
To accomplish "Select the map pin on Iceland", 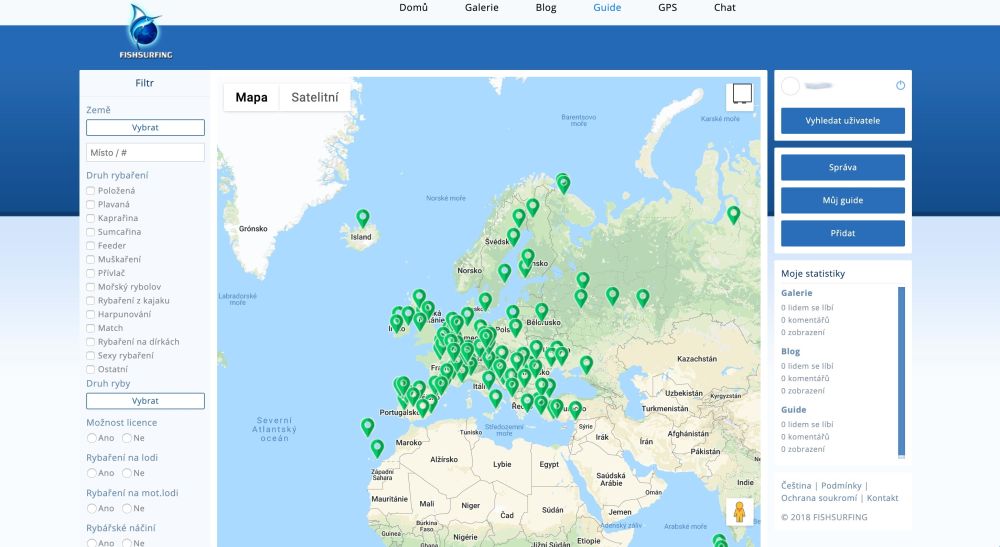I will coord(363,217).
